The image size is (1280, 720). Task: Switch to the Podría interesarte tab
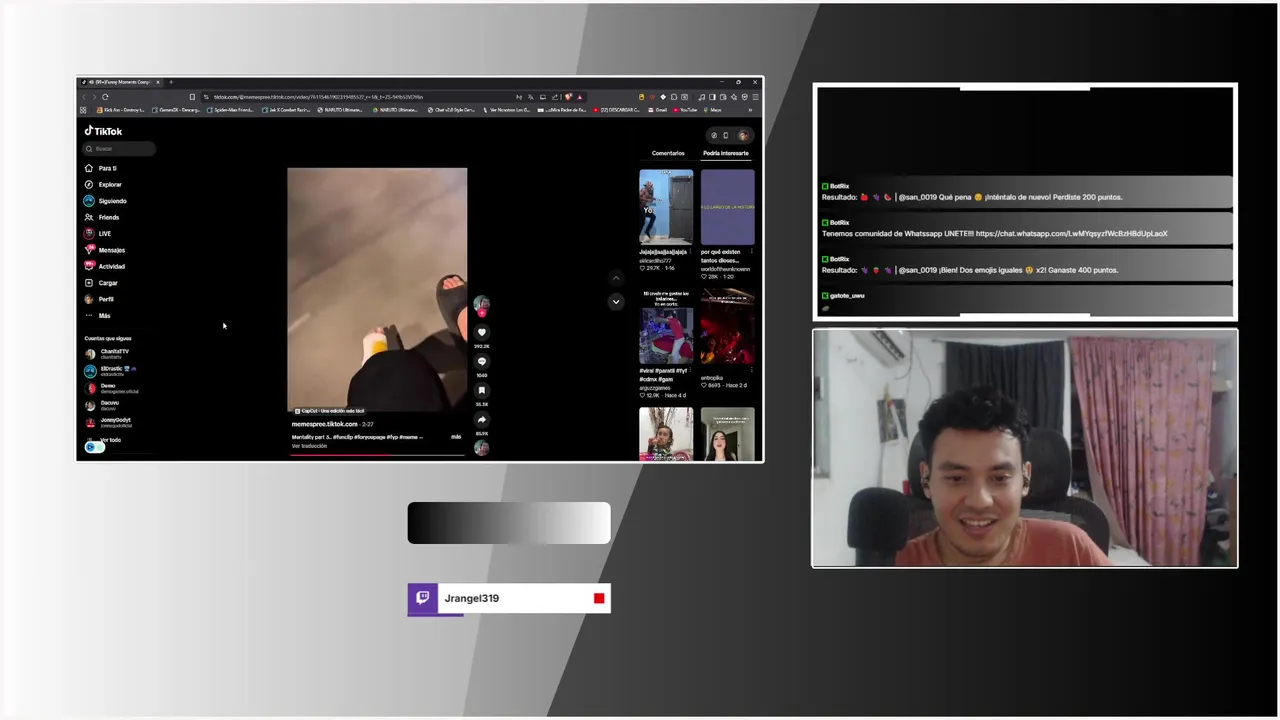pos(726,153)
